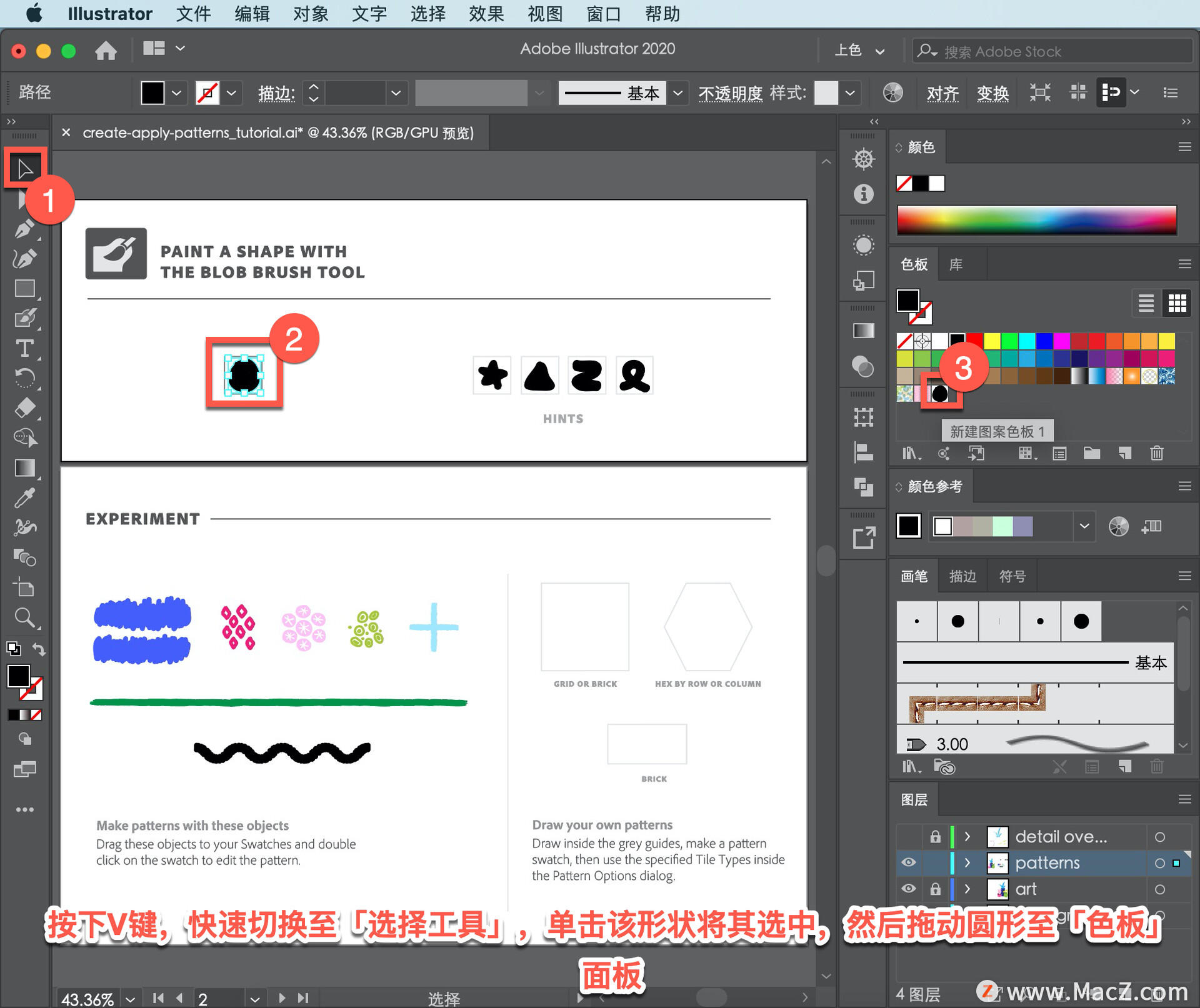Select the Rectangle tool
This screenshot has height=1008, width=1200.
[24, 289]
